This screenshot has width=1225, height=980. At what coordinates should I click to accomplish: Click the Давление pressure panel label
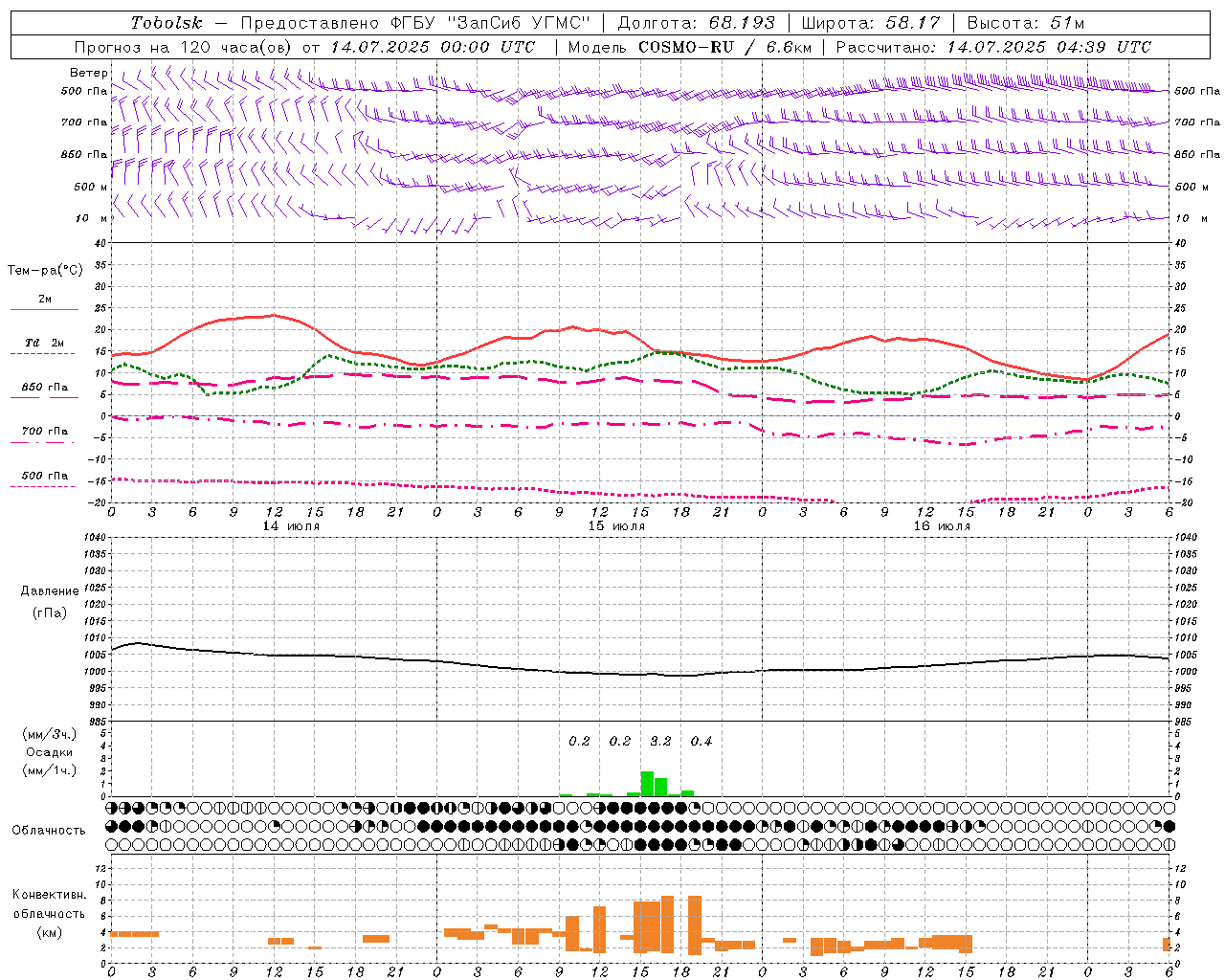pos(50,591)
